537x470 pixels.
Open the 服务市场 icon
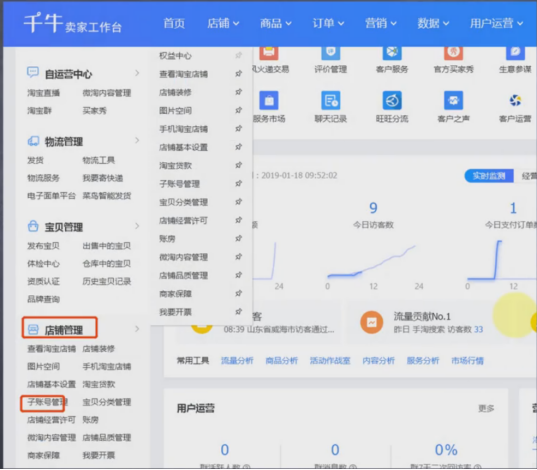269,100
